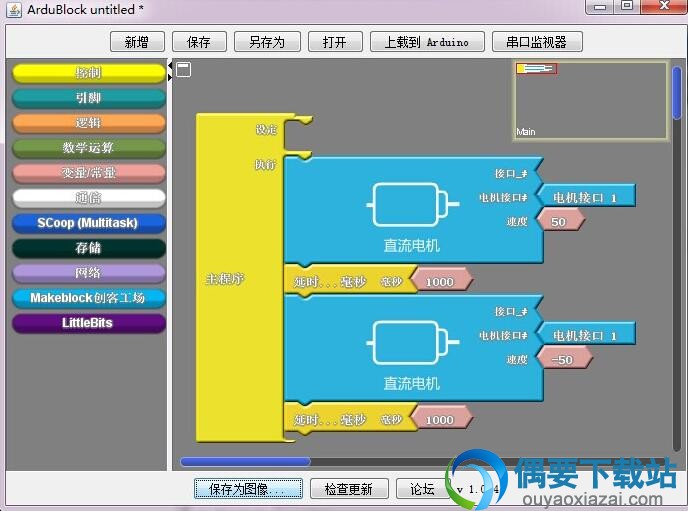
Task: Edit second delay value 1000
Action: click(440, 419)
